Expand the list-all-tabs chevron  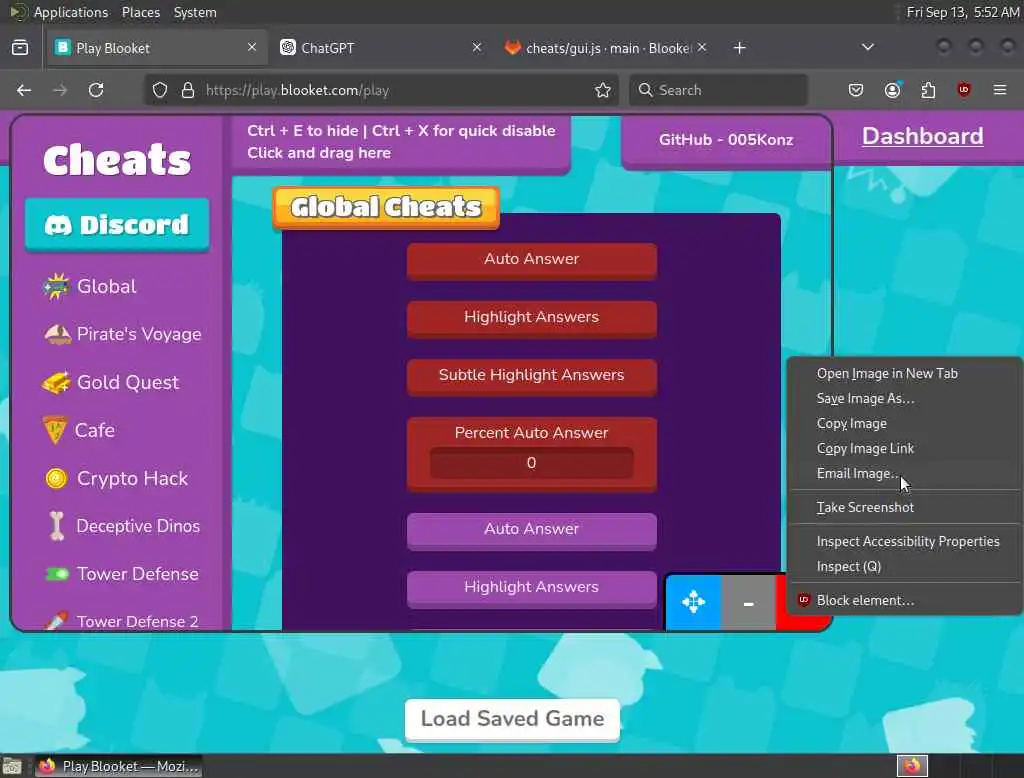(x=867, y=48)
